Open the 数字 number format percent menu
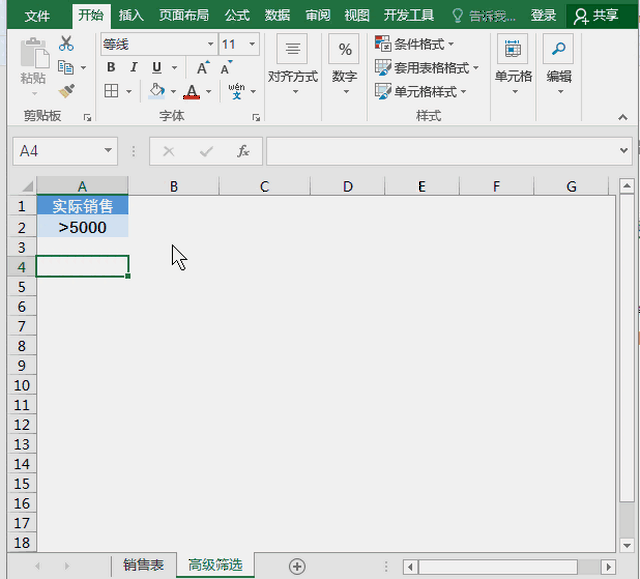The image size is (640, 579). click(344, 65)
